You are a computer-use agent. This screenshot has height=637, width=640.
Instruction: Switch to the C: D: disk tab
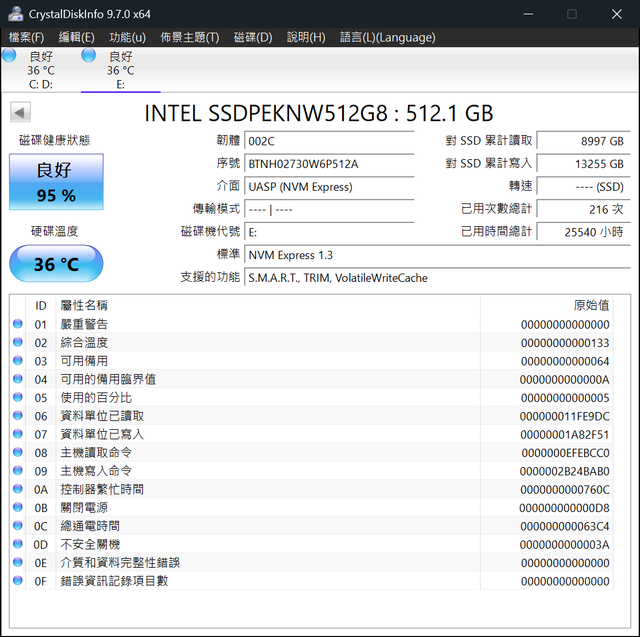coord(41,69)
